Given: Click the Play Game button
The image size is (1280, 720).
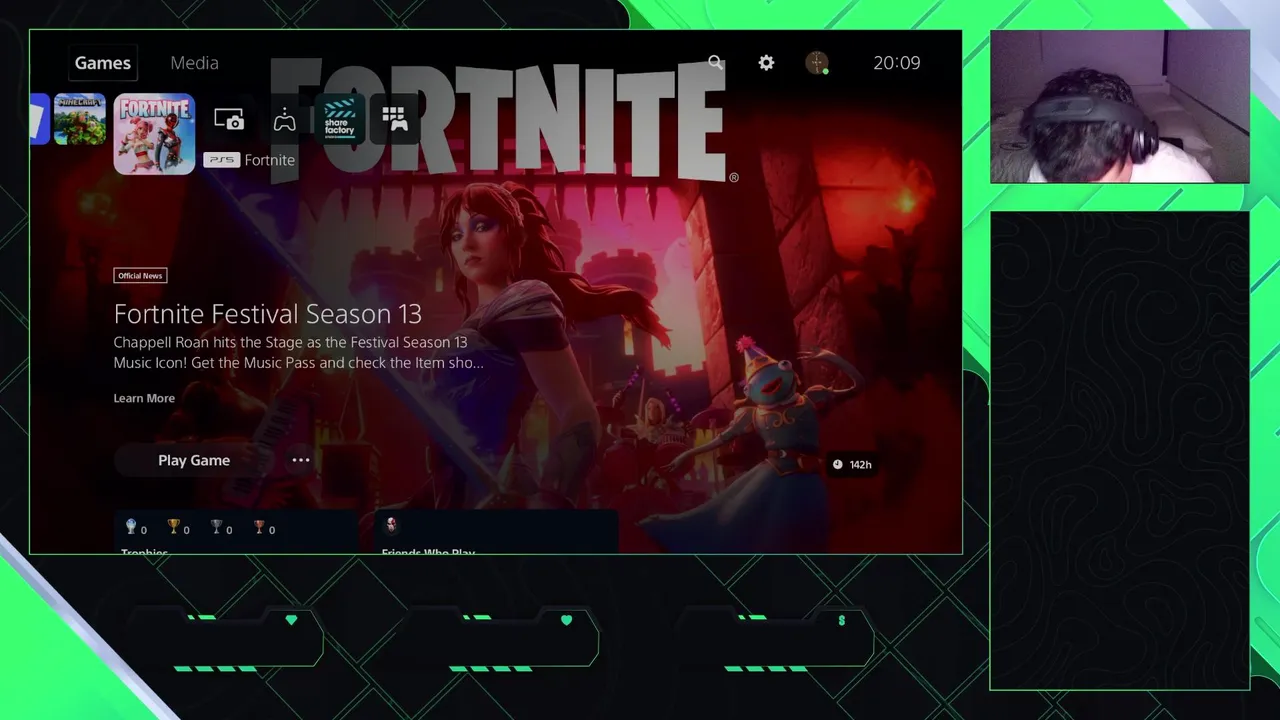Looking at the screenshot, I should click(194, 460).
